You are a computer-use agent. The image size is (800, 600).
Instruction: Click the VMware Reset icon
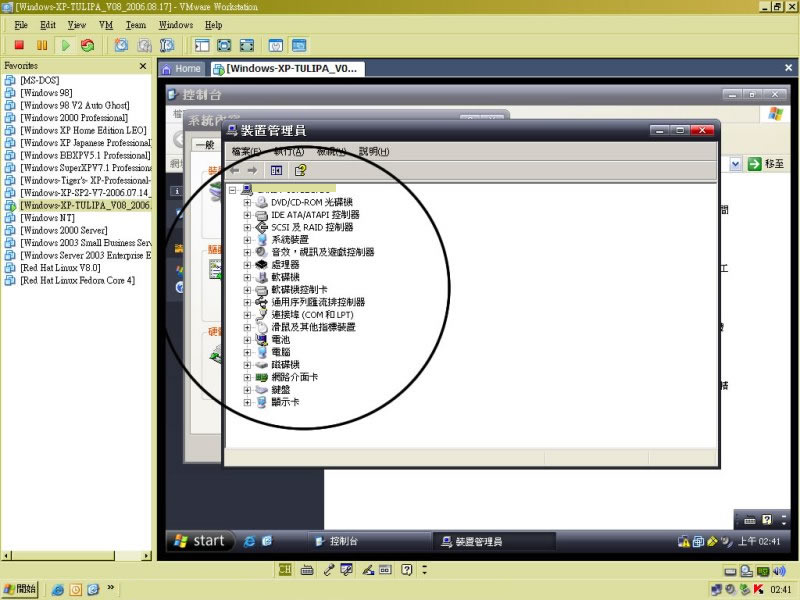(88, 45)
